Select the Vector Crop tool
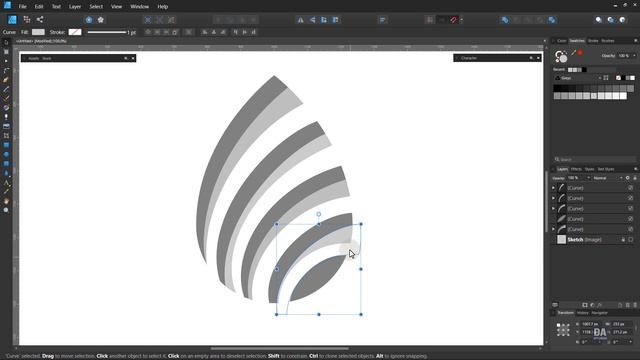Image resolution: width=640 pixels, height=360 pixels. tap(6, 136)
